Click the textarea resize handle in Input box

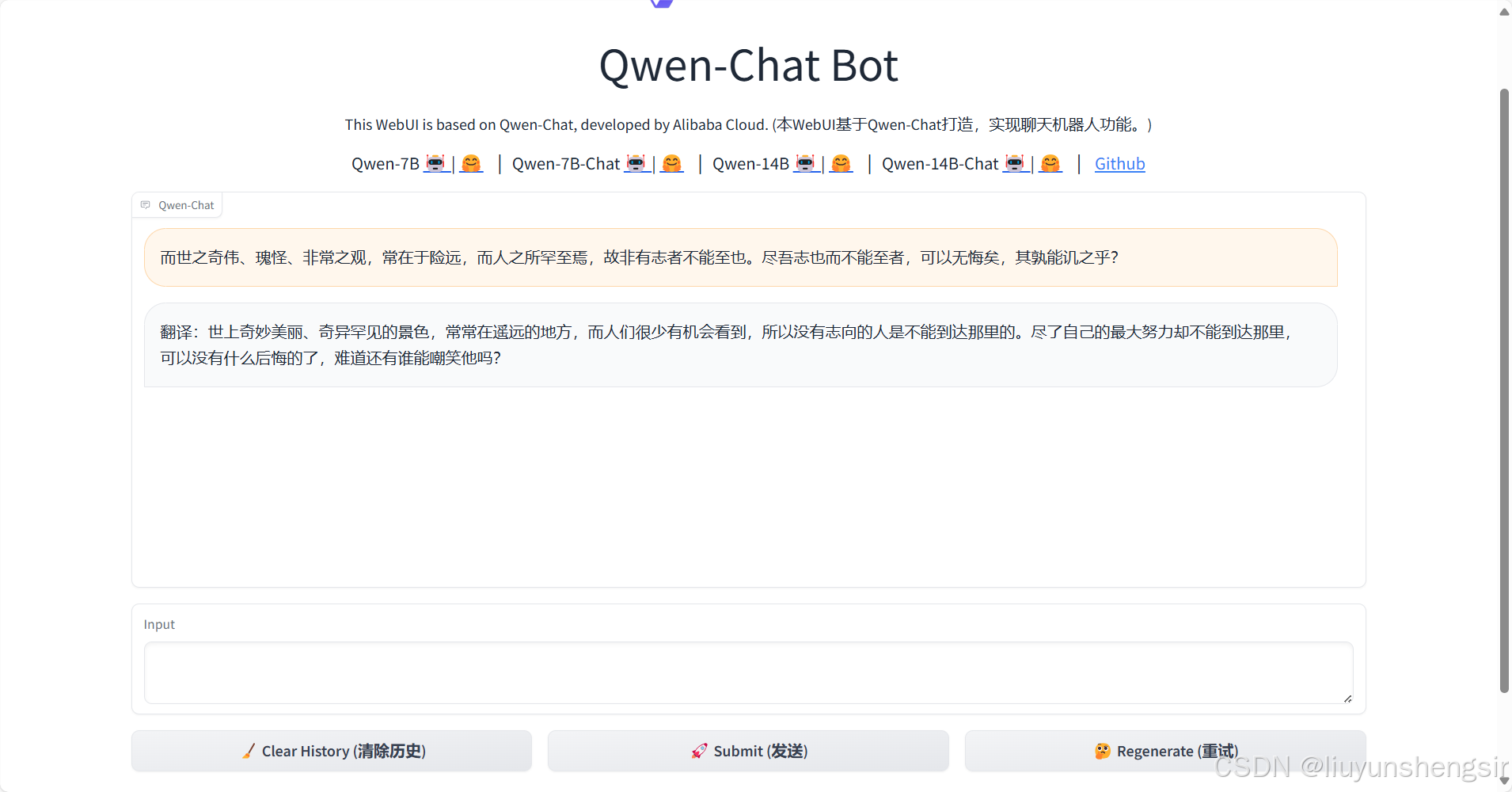tap(1347, 698)
